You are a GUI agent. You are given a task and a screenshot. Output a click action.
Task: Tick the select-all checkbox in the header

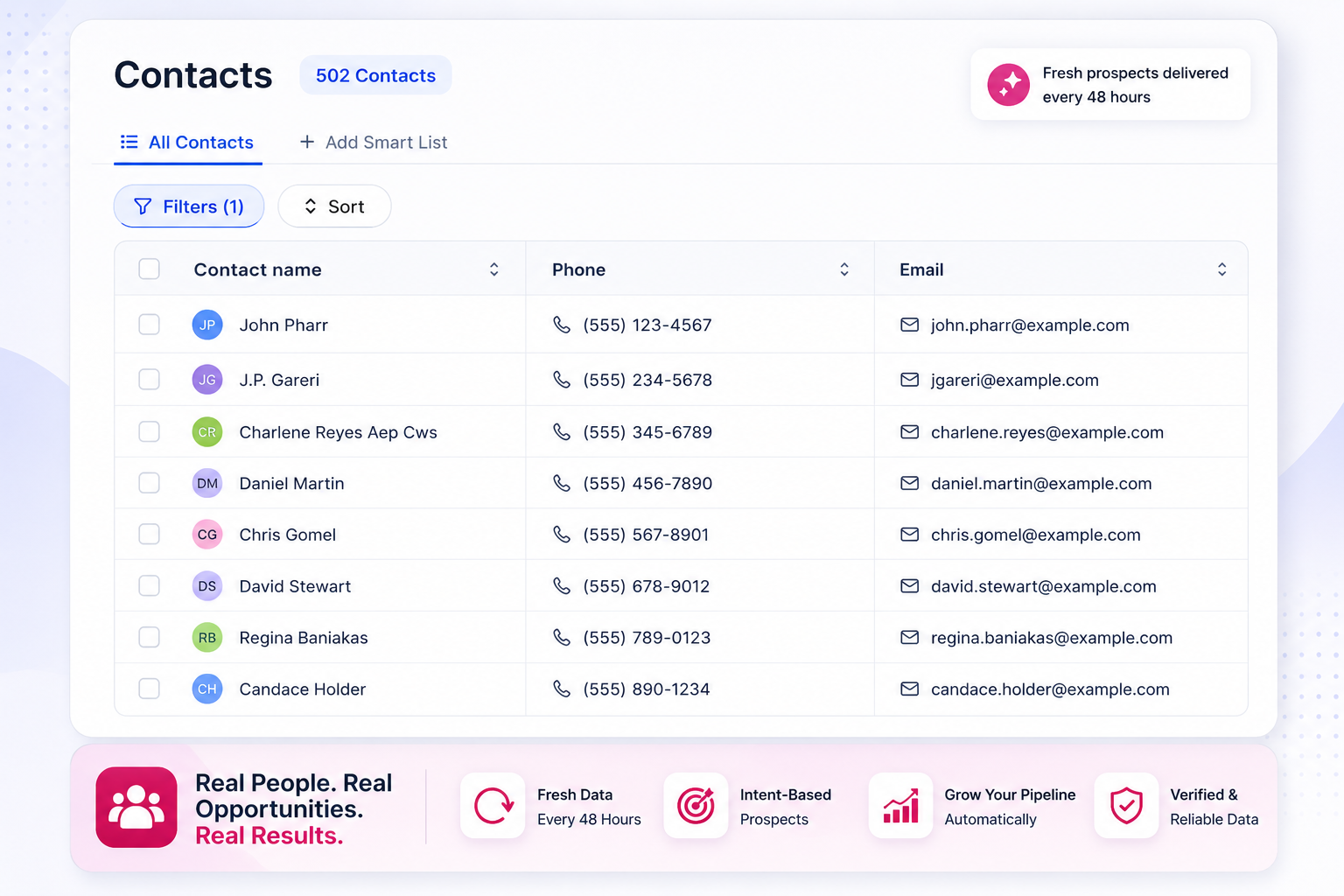[150, 269]
